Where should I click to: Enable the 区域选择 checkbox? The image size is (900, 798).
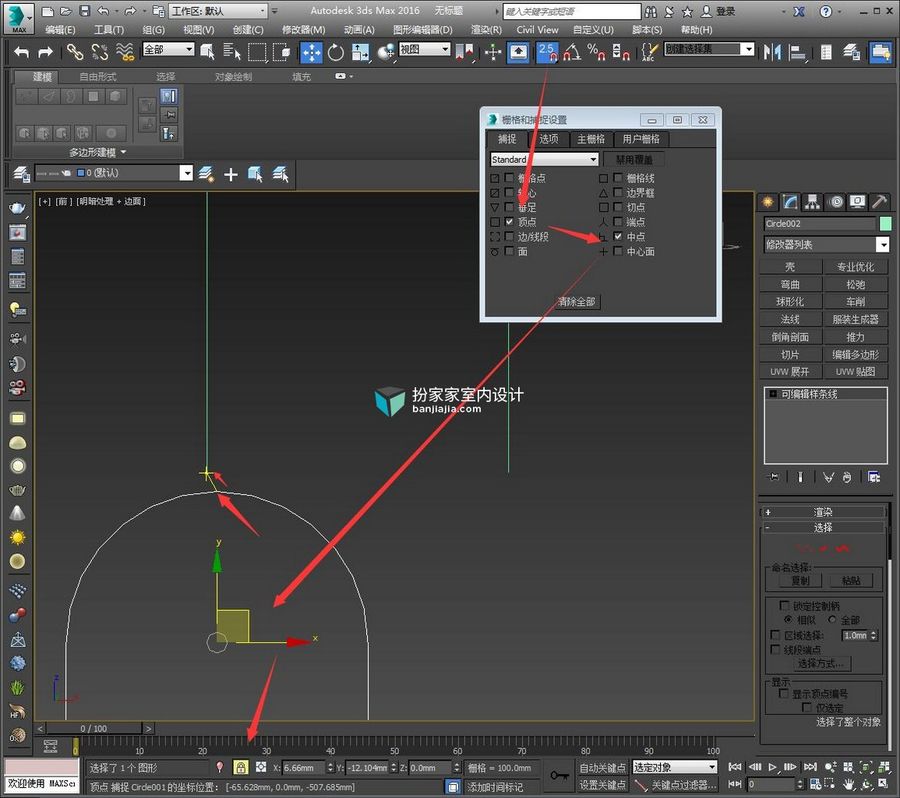[775, 635]
